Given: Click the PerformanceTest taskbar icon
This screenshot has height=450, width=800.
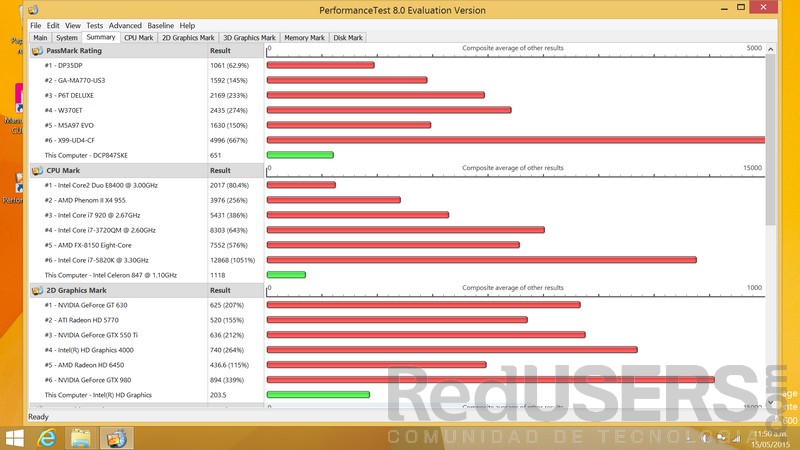Looking at the screenshot, I should coord(116,438).
